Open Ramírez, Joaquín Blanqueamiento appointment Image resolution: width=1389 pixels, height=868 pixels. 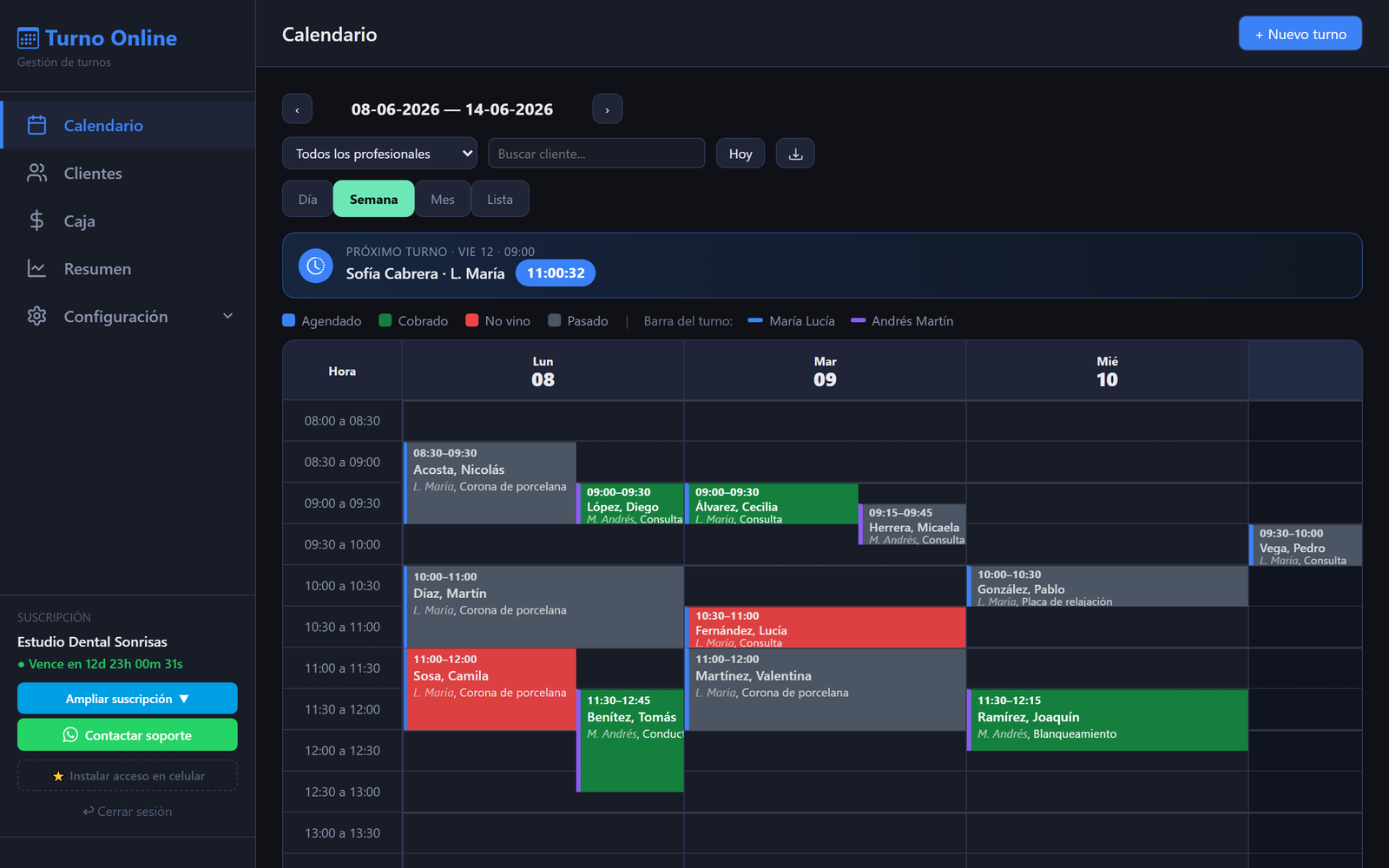tap(1108, 720)
